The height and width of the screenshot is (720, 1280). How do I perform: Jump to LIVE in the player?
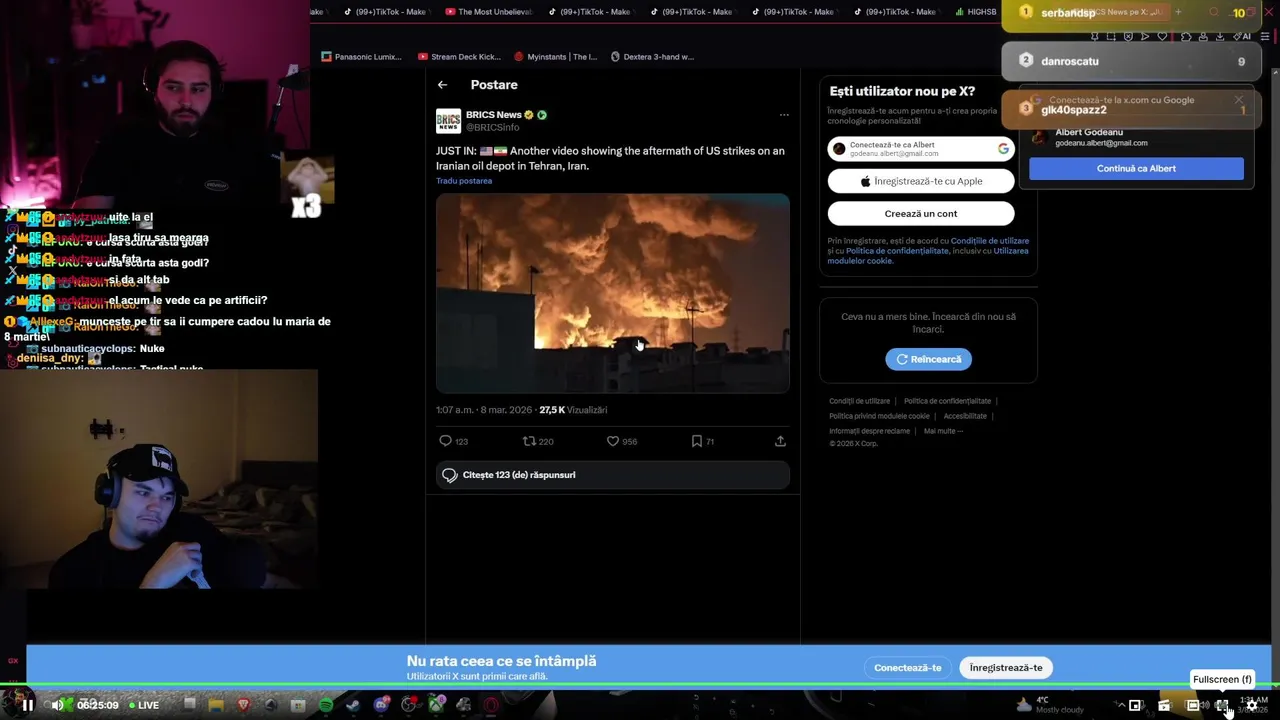[x=143, y=705]
